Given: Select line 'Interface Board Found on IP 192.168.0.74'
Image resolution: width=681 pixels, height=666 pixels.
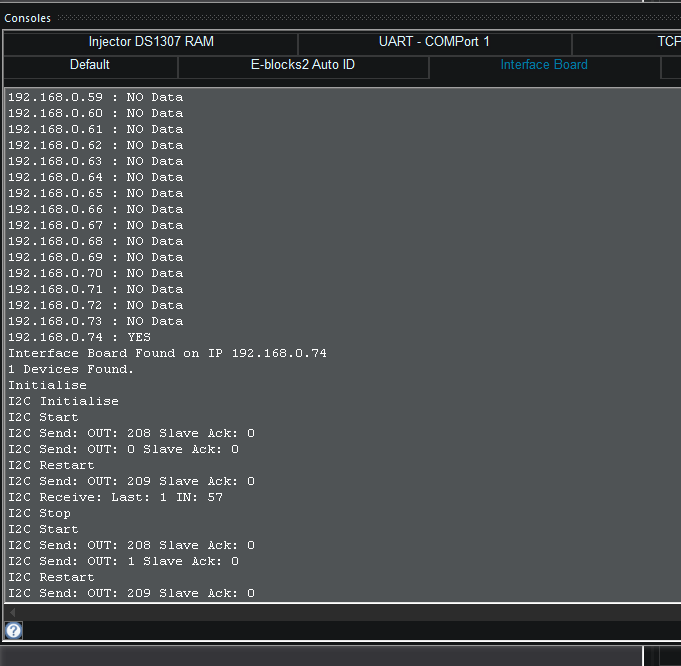Looking at the screenshot, I should point(167,353).
